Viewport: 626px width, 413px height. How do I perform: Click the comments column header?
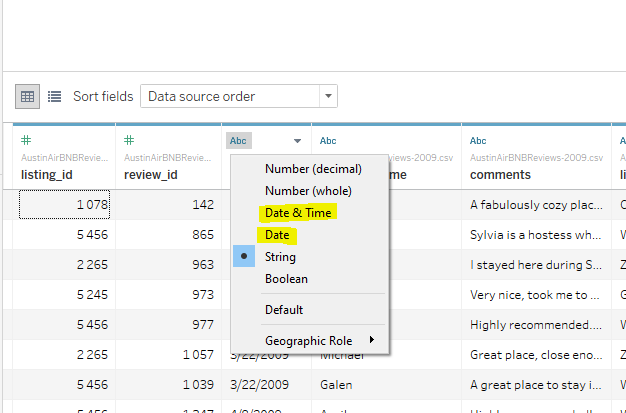point(500,174)
